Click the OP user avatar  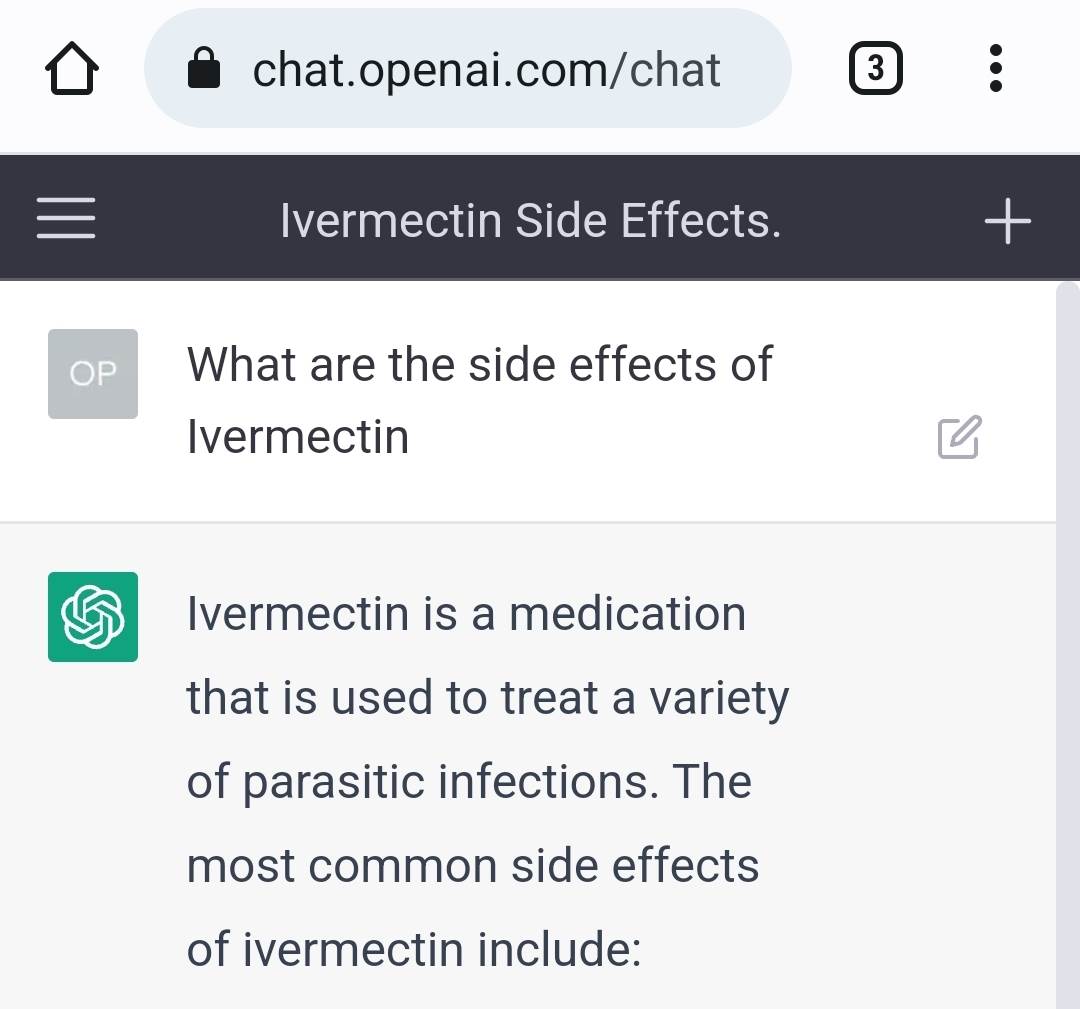tap(93, 374)
